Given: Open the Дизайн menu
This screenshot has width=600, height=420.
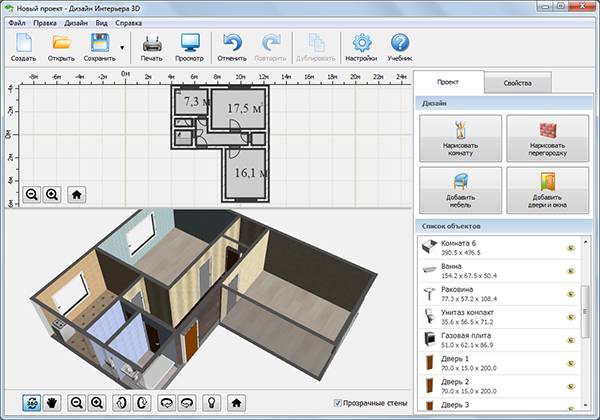Looking at the screenshot, I should click(x=76, y=23).
